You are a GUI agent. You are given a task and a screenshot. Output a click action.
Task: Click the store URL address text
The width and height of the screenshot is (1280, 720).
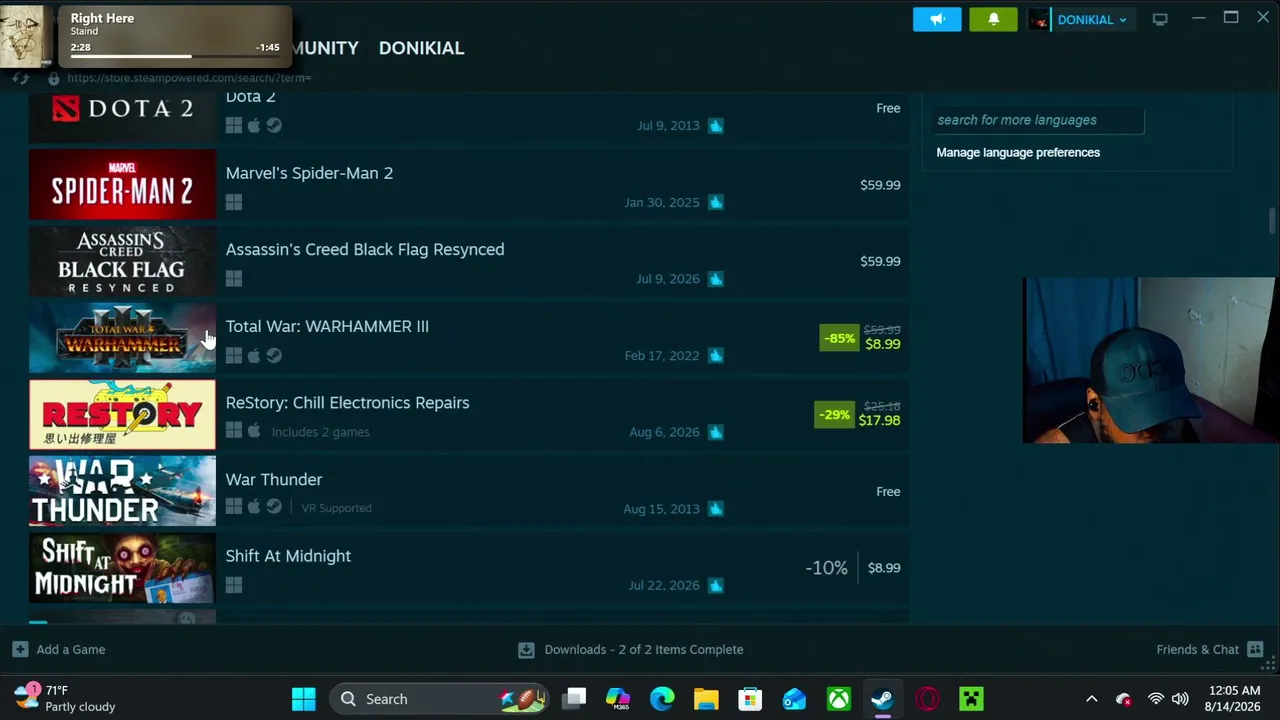tap(189, 78)
